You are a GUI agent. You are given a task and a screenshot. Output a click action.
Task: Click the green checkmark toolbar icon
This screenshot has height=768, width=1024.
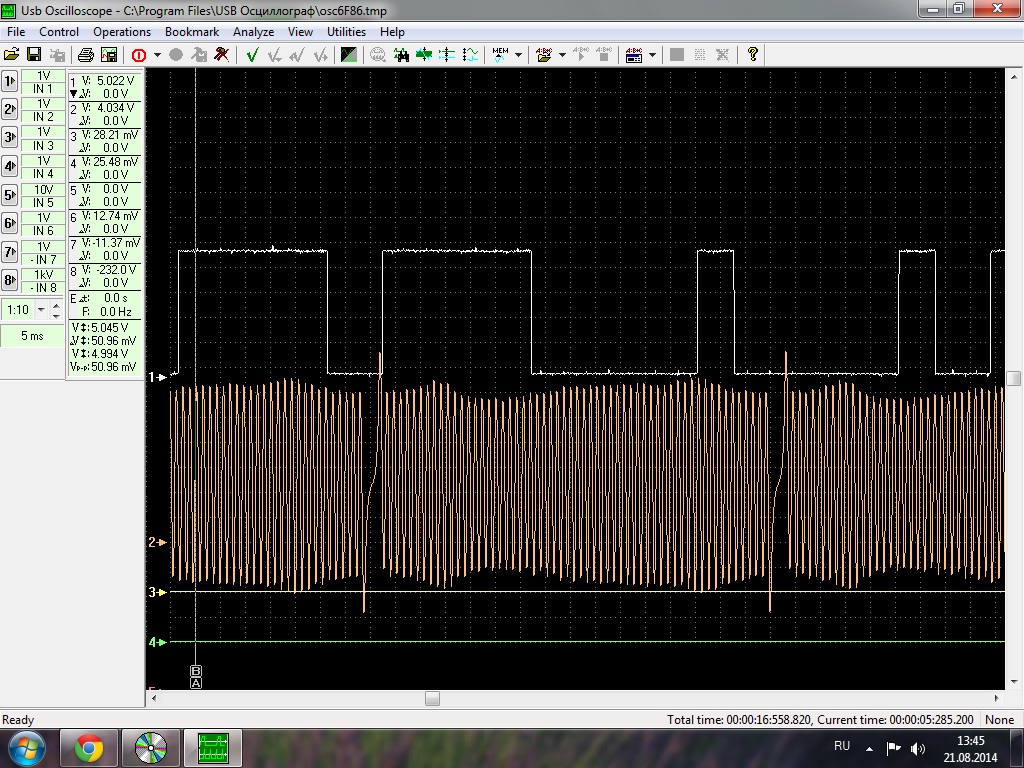(251, 55)
